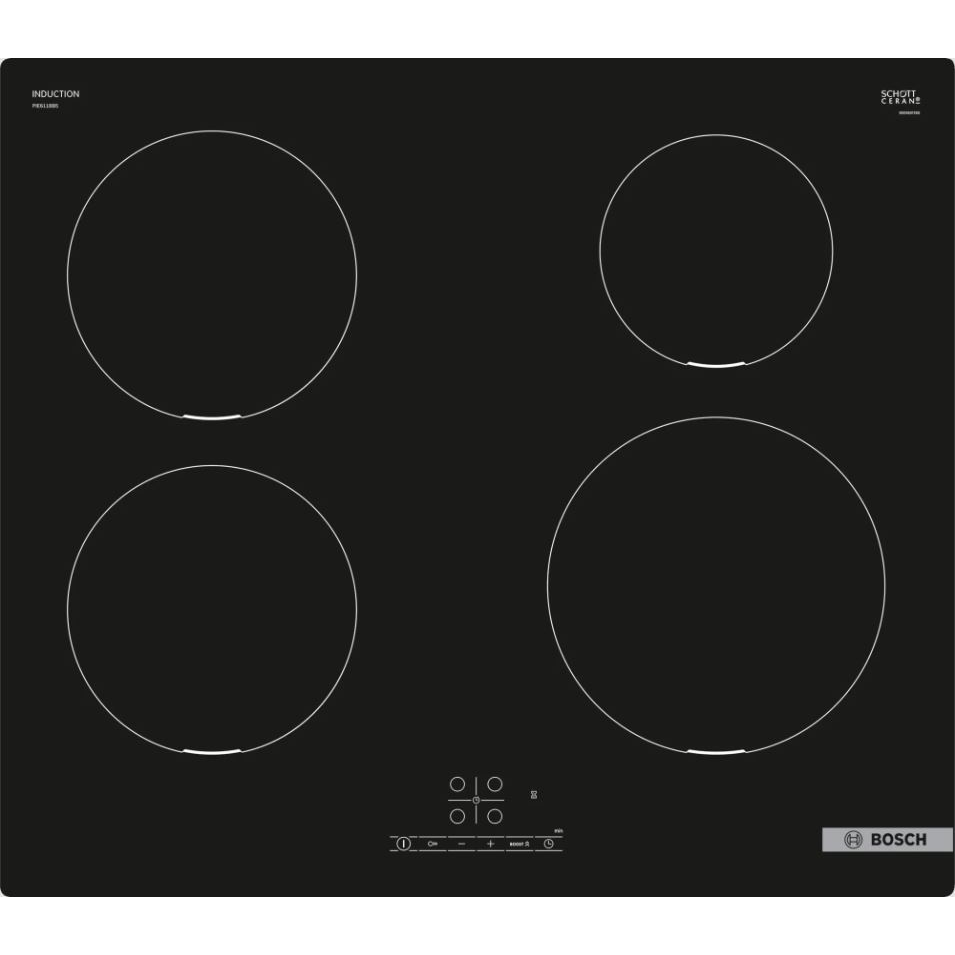Tap the timer clock icon
The image size is (955, 955).
pyautogui.click(x=548, y=844)
